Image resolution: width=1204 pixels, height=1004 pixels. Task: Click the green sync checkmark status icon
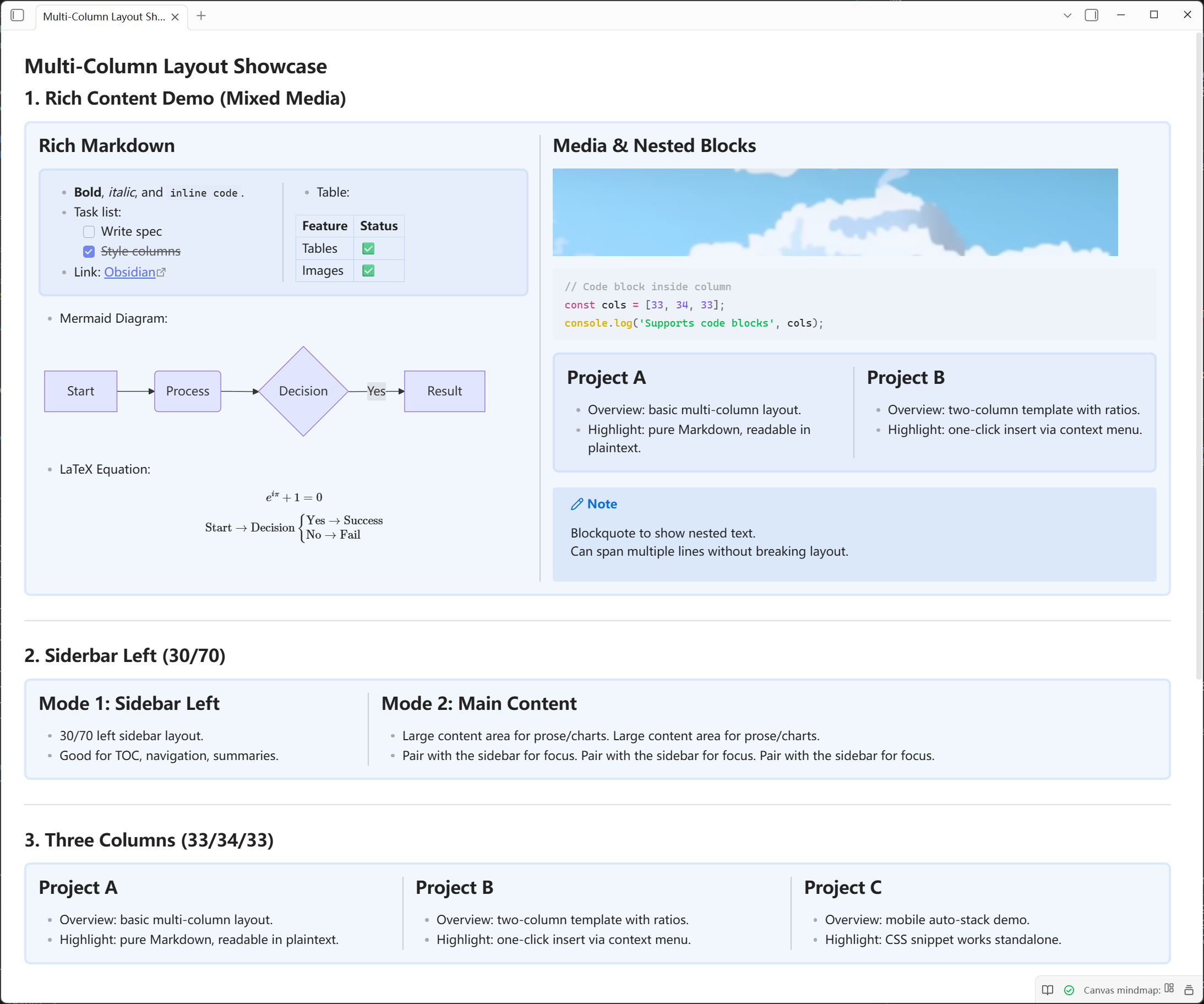1069,990
